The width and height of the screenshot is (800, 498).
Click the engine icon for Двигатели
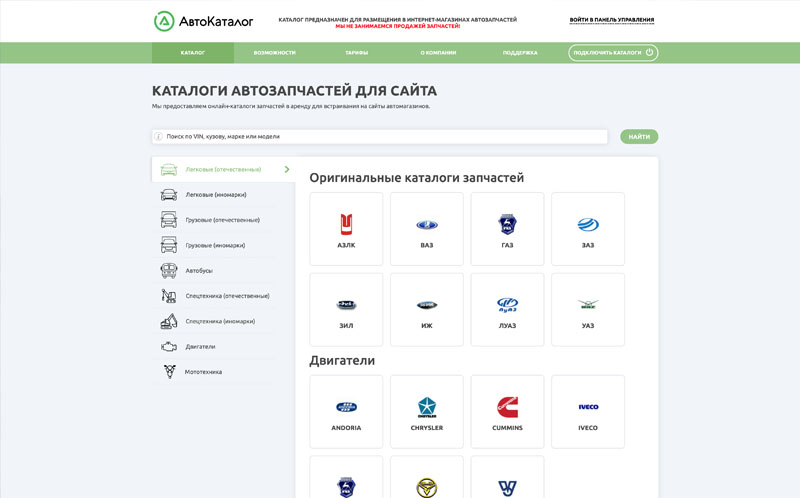pos(169,346)
